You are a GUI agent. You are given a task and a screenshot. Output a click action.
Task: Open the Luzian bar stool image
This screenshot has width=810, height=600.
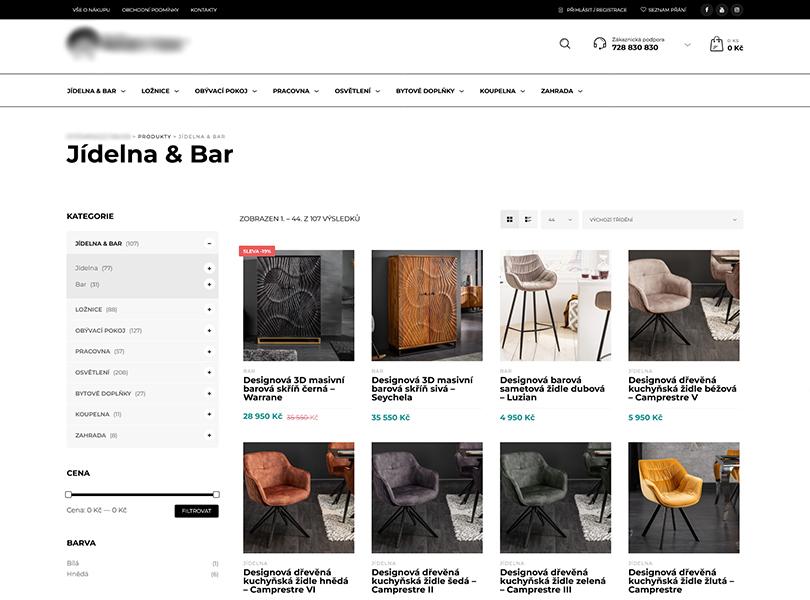coord(555,305)
